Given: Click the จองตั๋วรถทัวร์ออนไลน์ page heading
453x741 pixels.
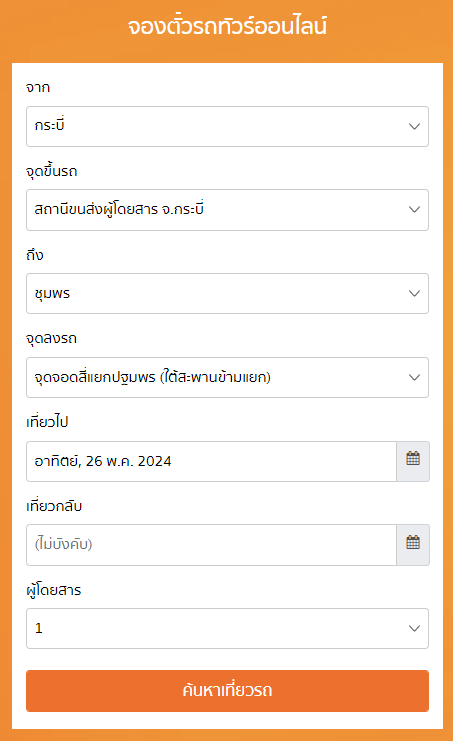Looking at the screenshot, I should (227, 26).
